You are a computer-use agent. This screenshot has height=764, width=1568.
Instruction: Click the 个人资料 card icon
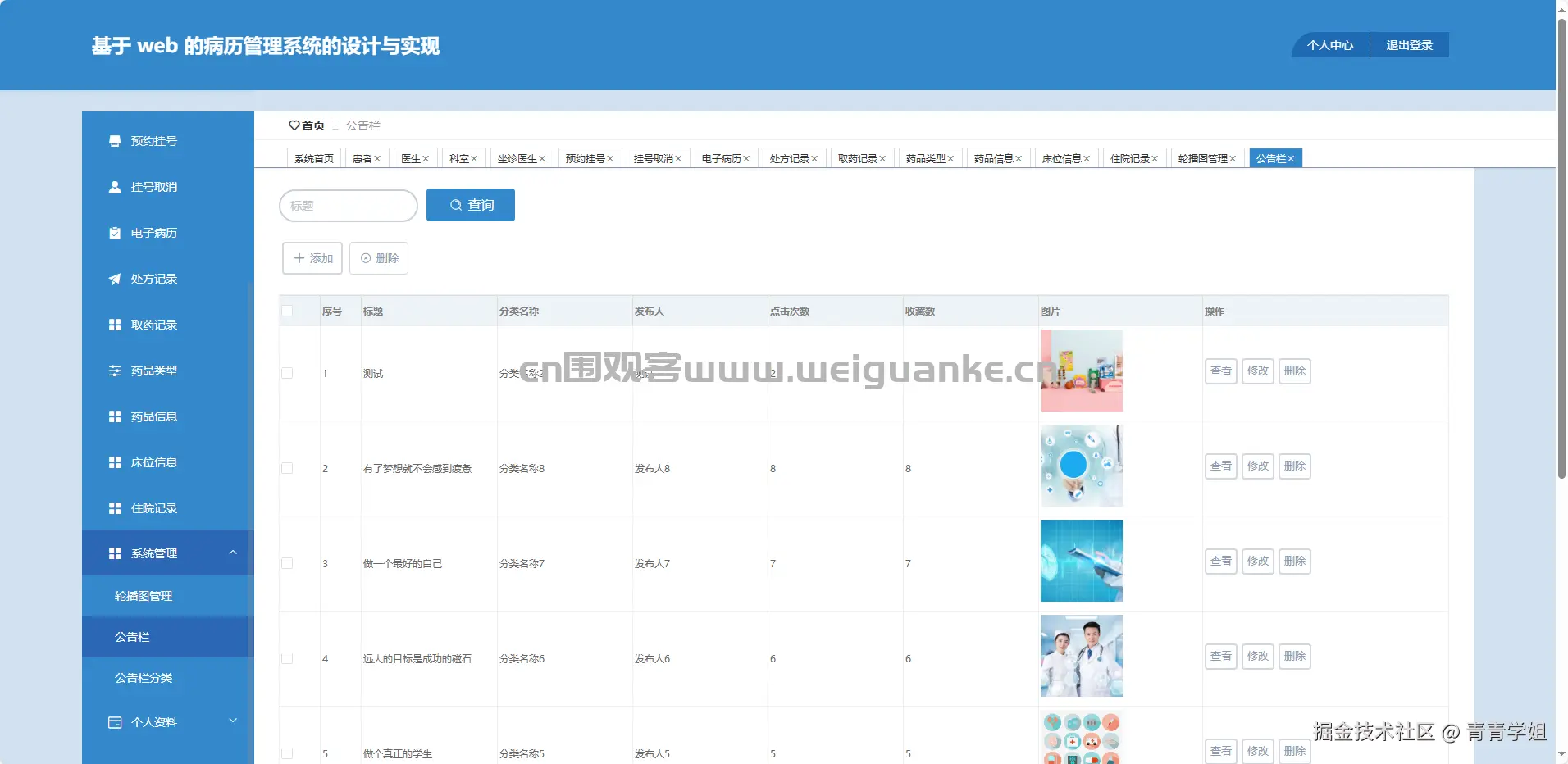click(x=115, y=722)
